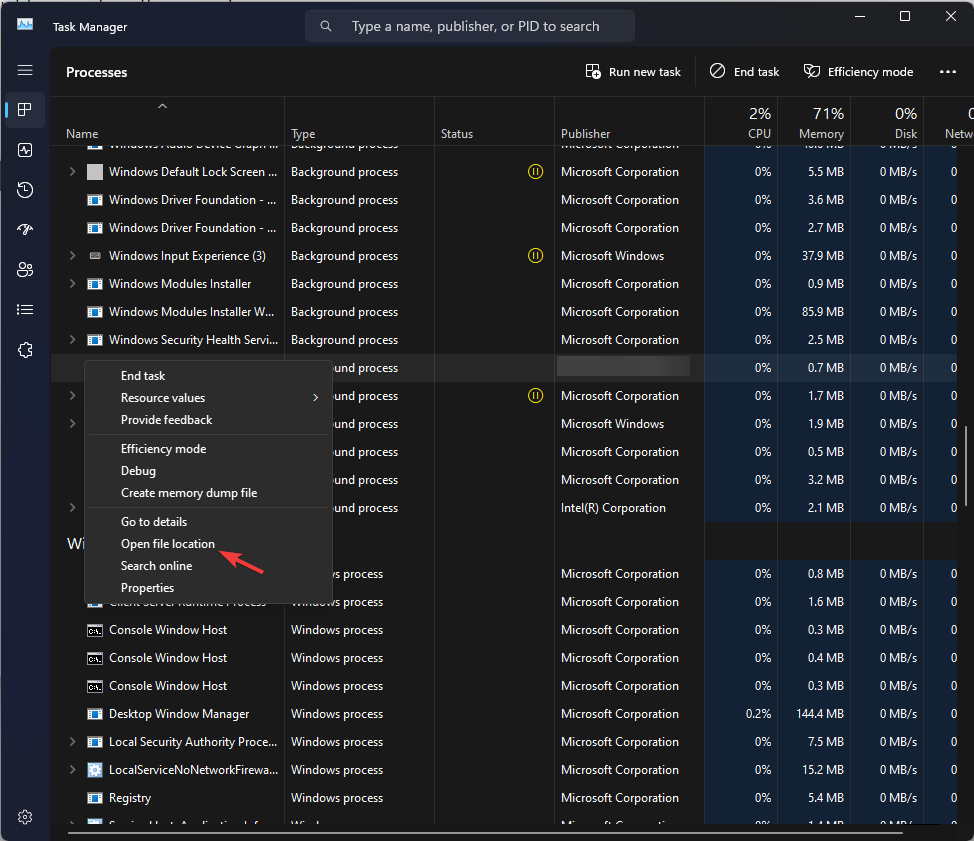Expand Windows Input Experience (3) group
Viewport: 974px width, 841px height.
click(x=73, y=256)
